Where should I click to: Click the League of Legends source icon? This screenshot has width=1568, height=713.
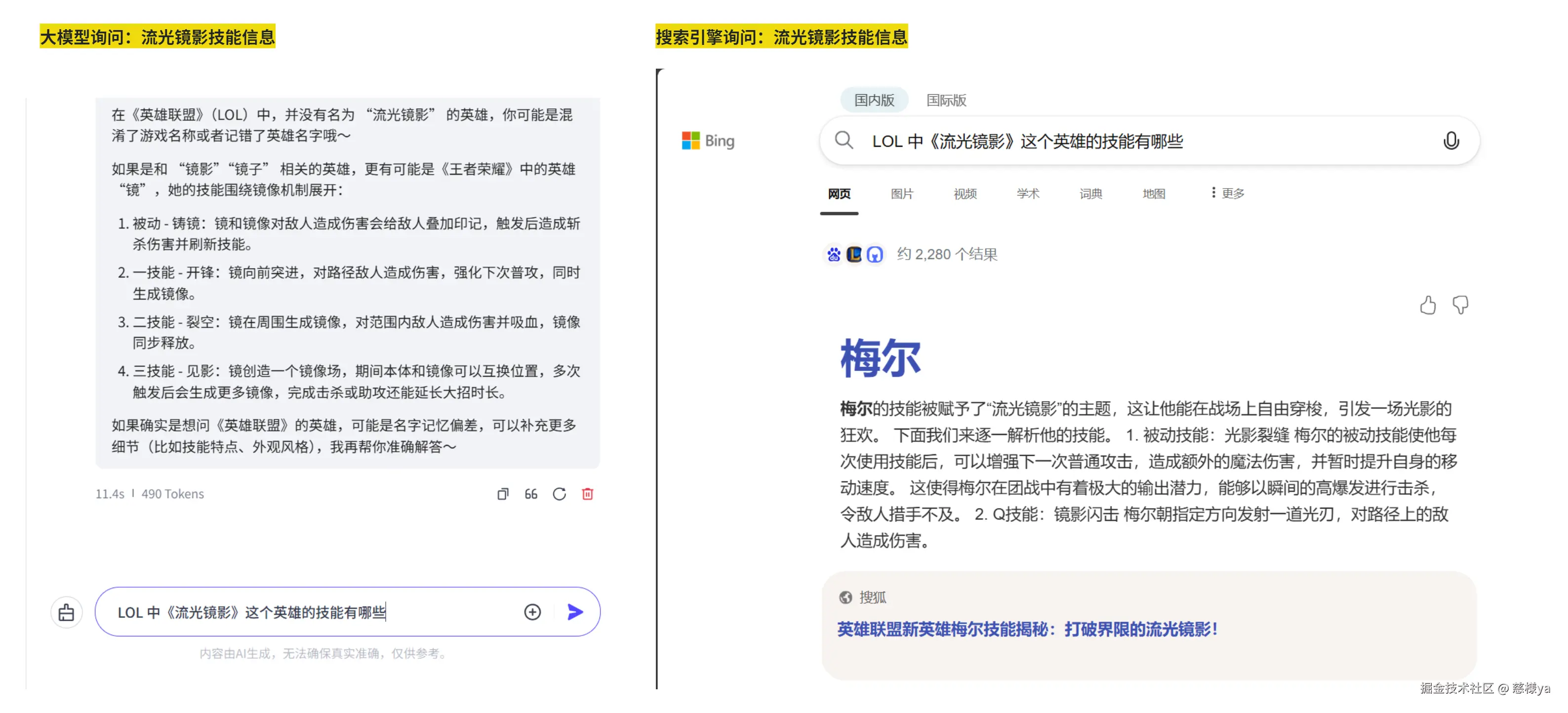point(854,254)
